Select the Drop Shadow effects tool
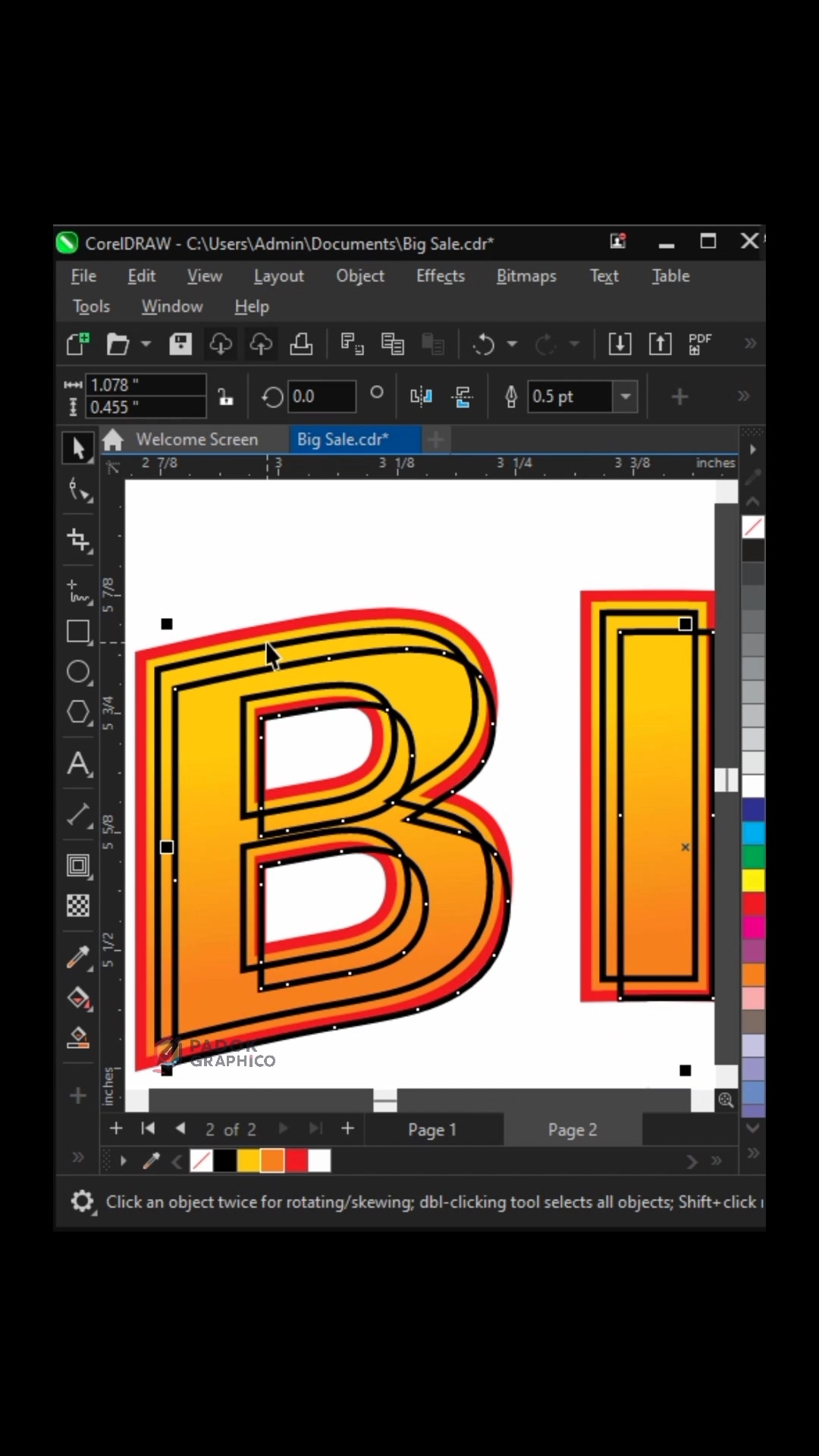 [x=79, y=865]
